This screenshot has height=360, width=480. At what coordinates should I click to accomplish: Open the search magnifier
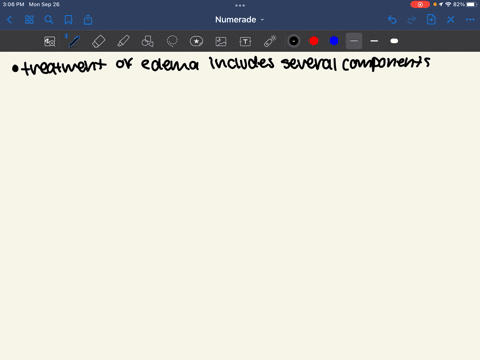coord(49,20)
